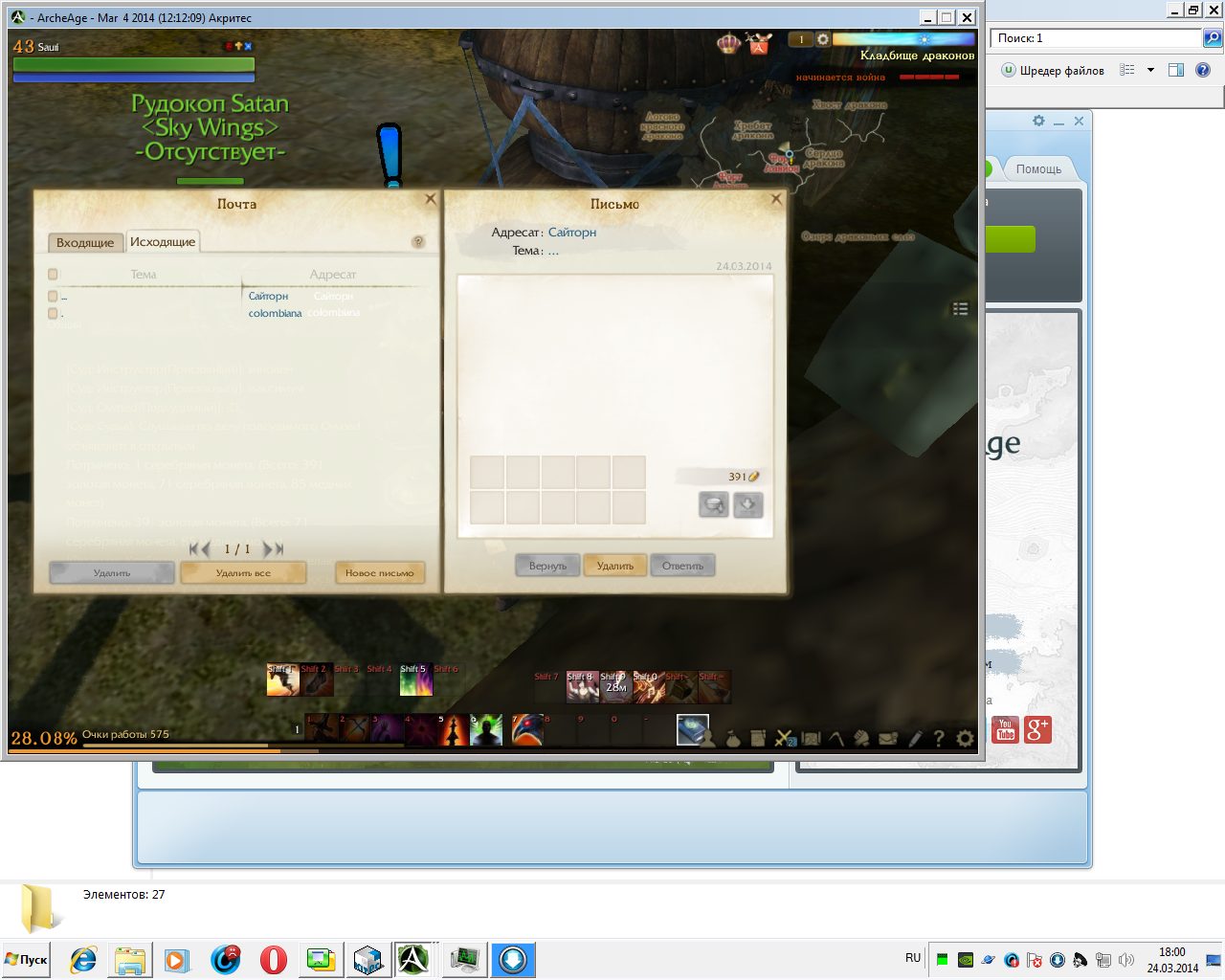Open Internet Explorer from taskbar
Viewport: 1225px width, 980px height.
83,960
